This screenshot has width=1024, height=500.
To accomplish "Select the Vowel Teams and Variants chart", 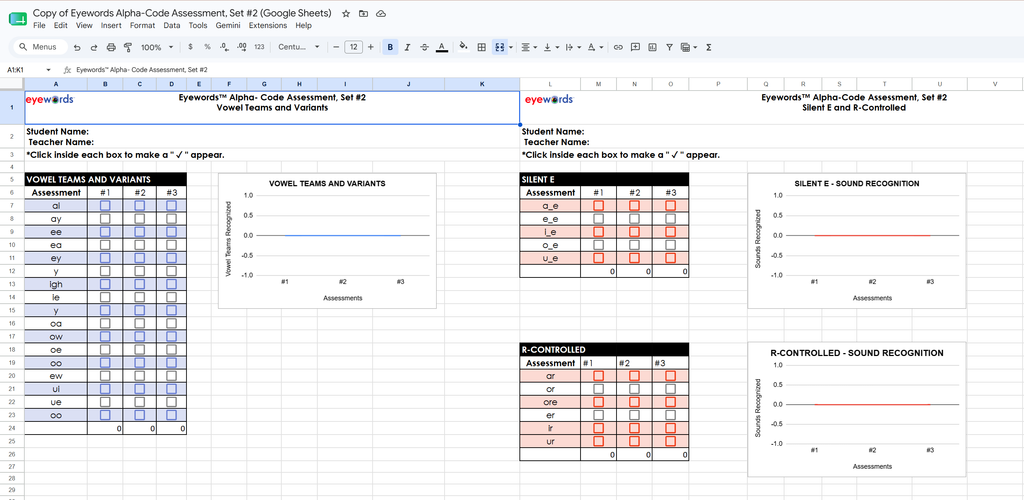I will [x=327, y=241].
